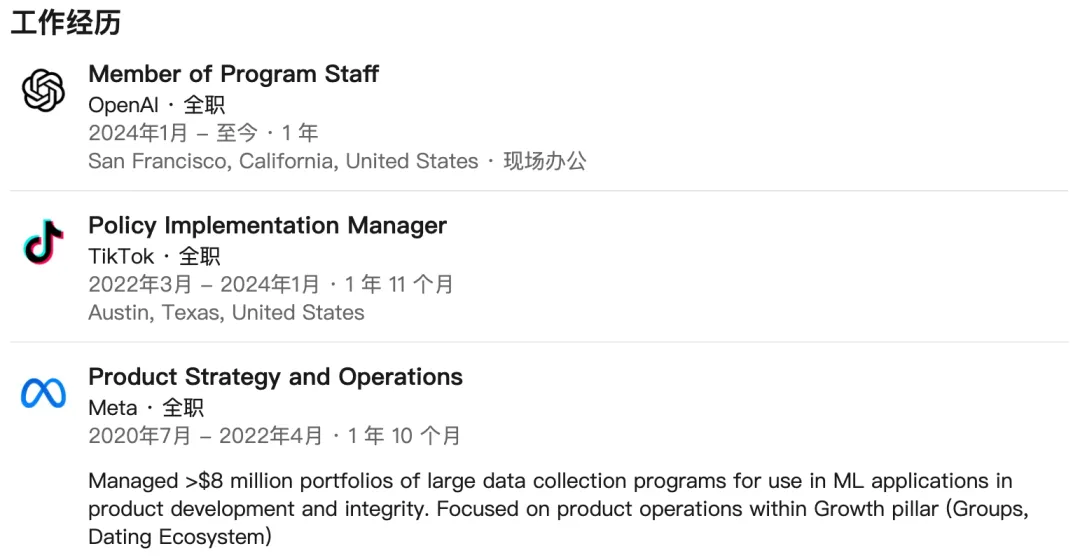Click the OpenAI · 全职 company line

[156, 105]
